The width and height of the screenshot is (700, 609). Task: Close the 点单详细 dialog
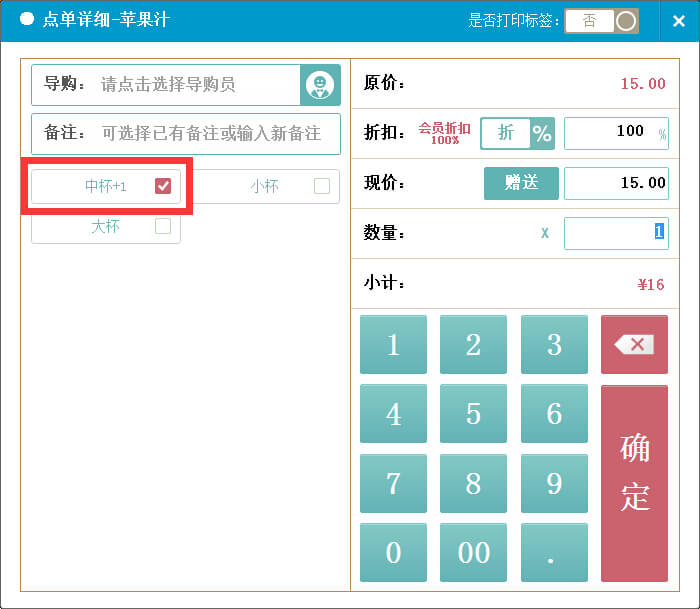(x=678, y=21)
